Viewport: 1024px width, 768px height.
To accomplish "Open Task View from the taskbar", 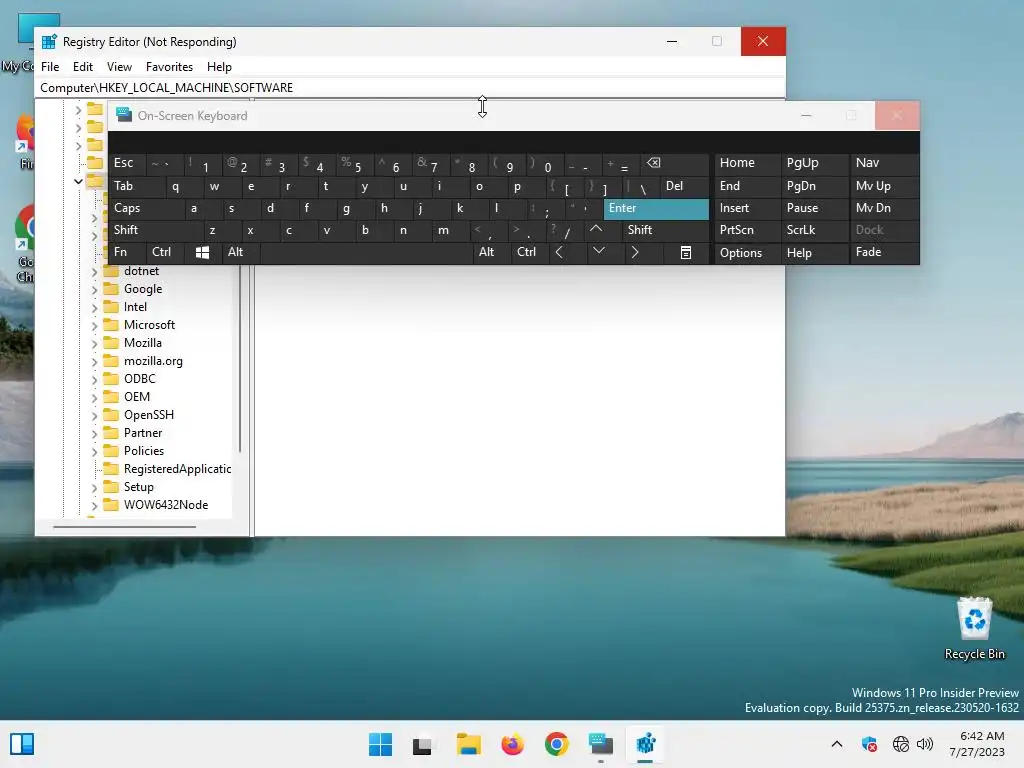I will coord(423,744).
